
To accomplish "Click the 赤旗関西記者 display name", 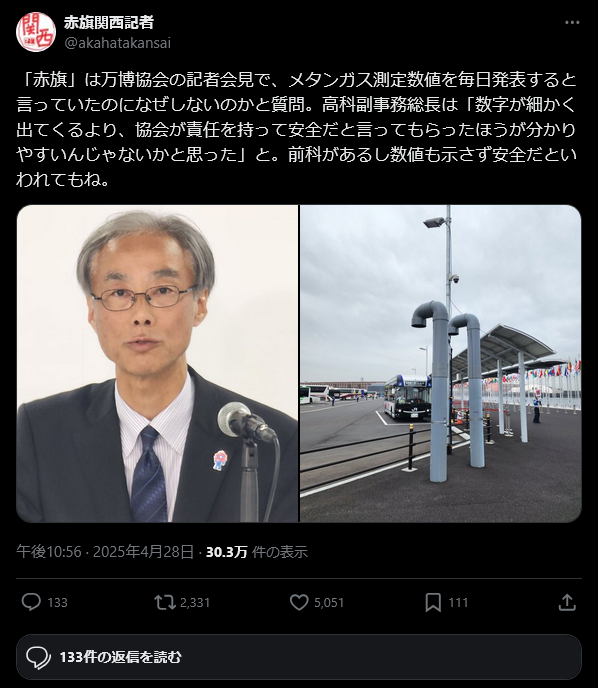I will 109,22.
